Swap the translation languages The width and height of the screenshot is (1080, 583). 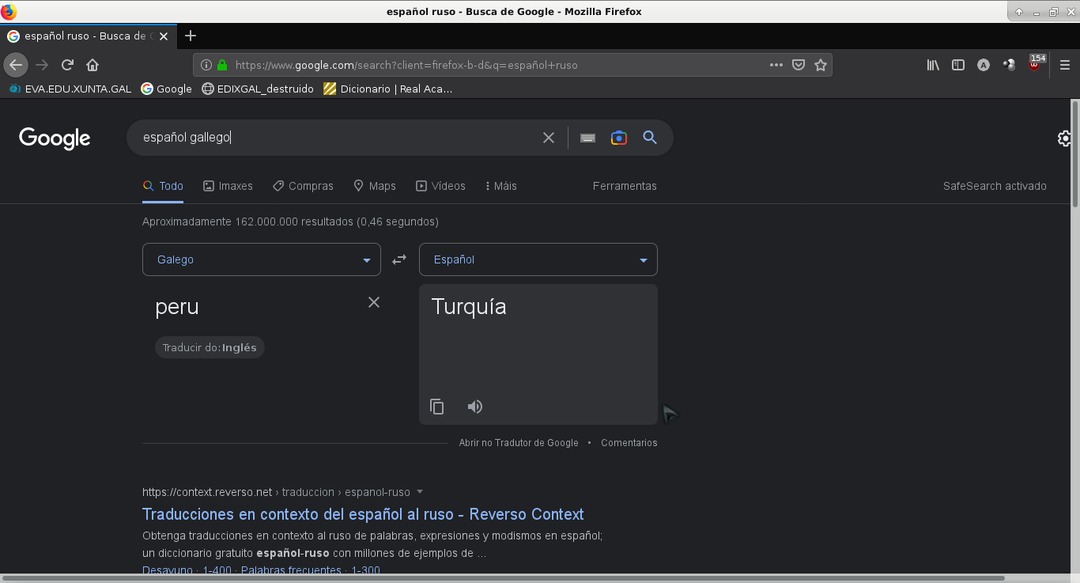[x=399, y=258]
